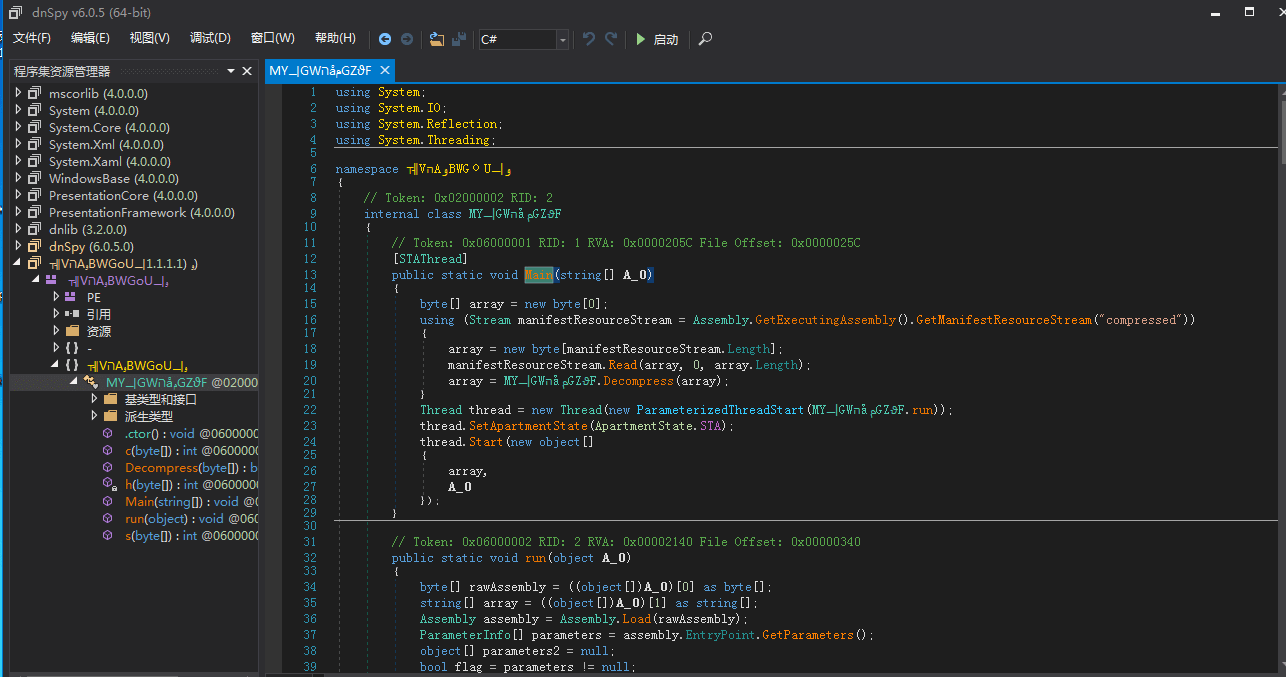Click the h(byte[]) private method icon
Viewport: 1286px width, 677px height.
point(108,484)
